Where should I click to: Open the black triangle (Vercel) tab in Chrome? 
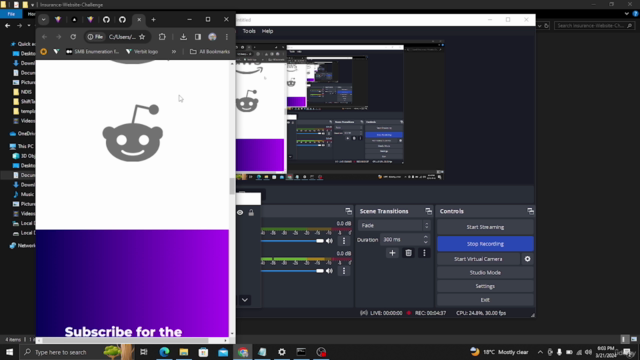point(74,20)
